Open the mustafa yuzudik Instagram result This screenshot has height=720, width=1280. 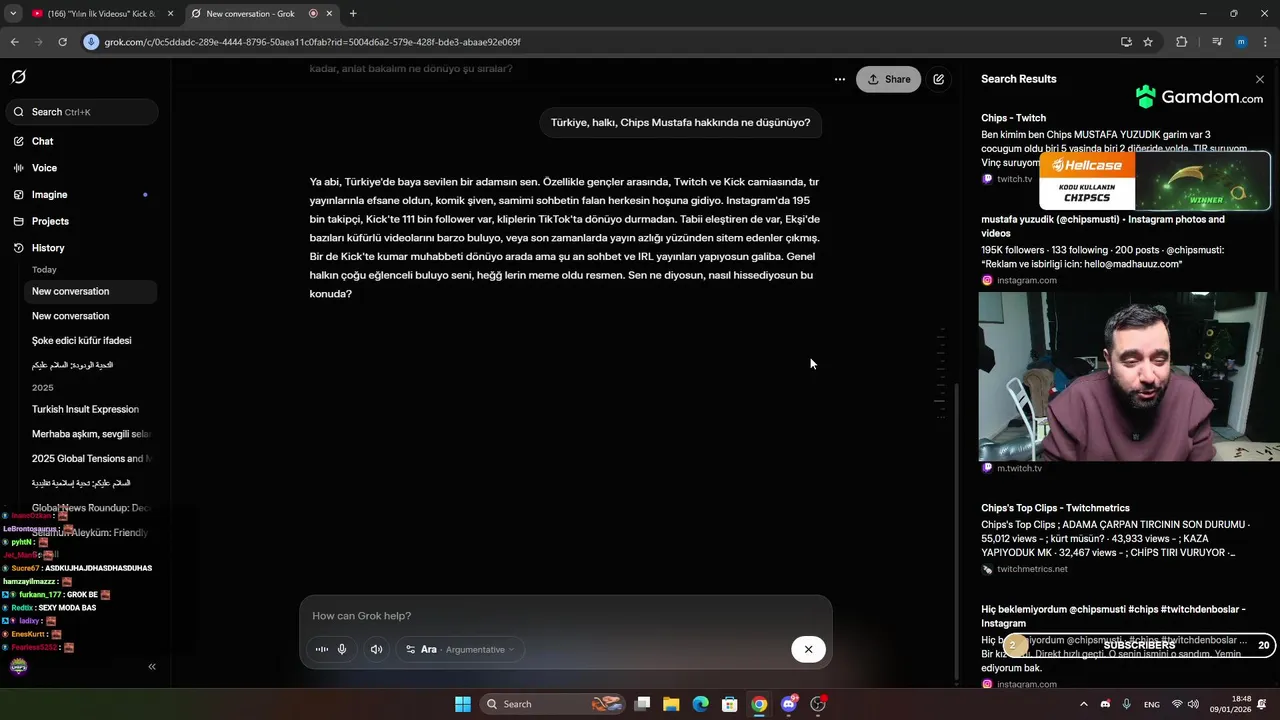point(1103,226)
